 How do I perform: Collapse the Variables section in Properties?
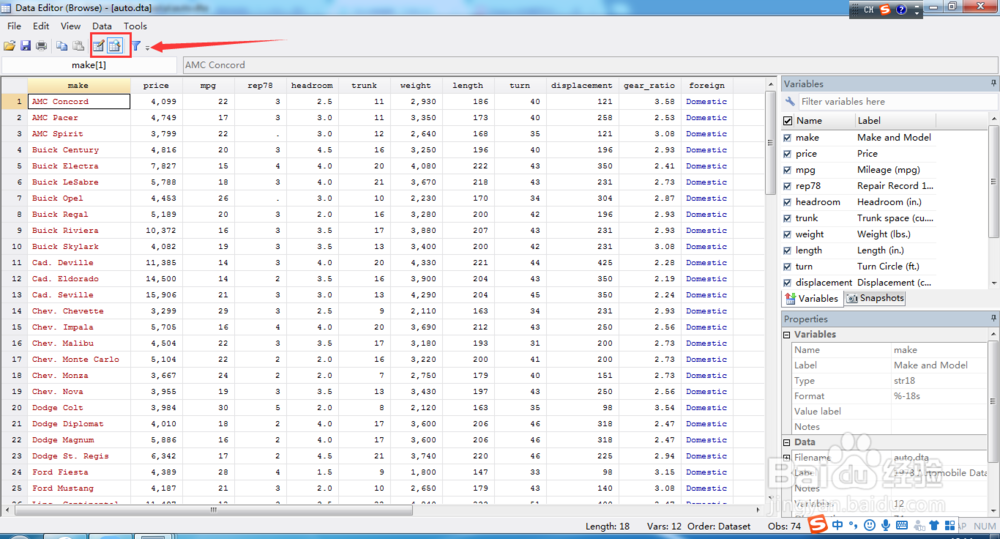[787, 334]
